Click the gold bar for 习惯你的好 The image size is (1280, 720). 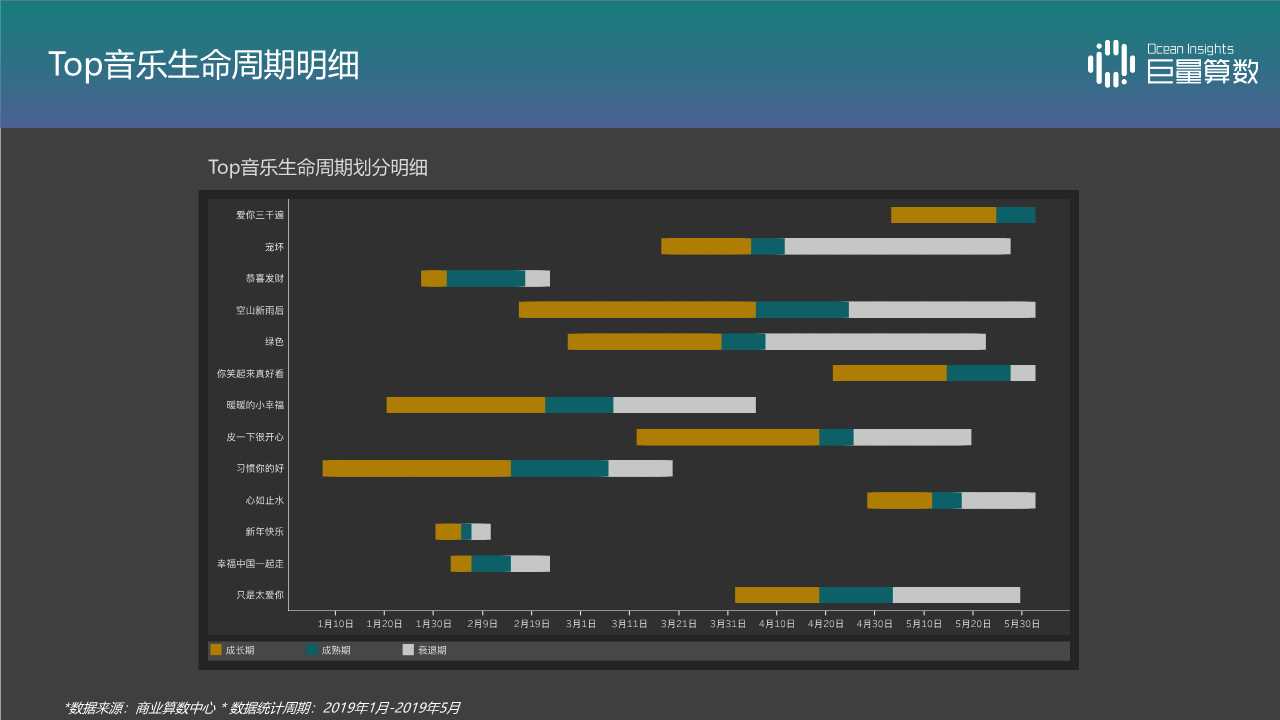(415, 468)
